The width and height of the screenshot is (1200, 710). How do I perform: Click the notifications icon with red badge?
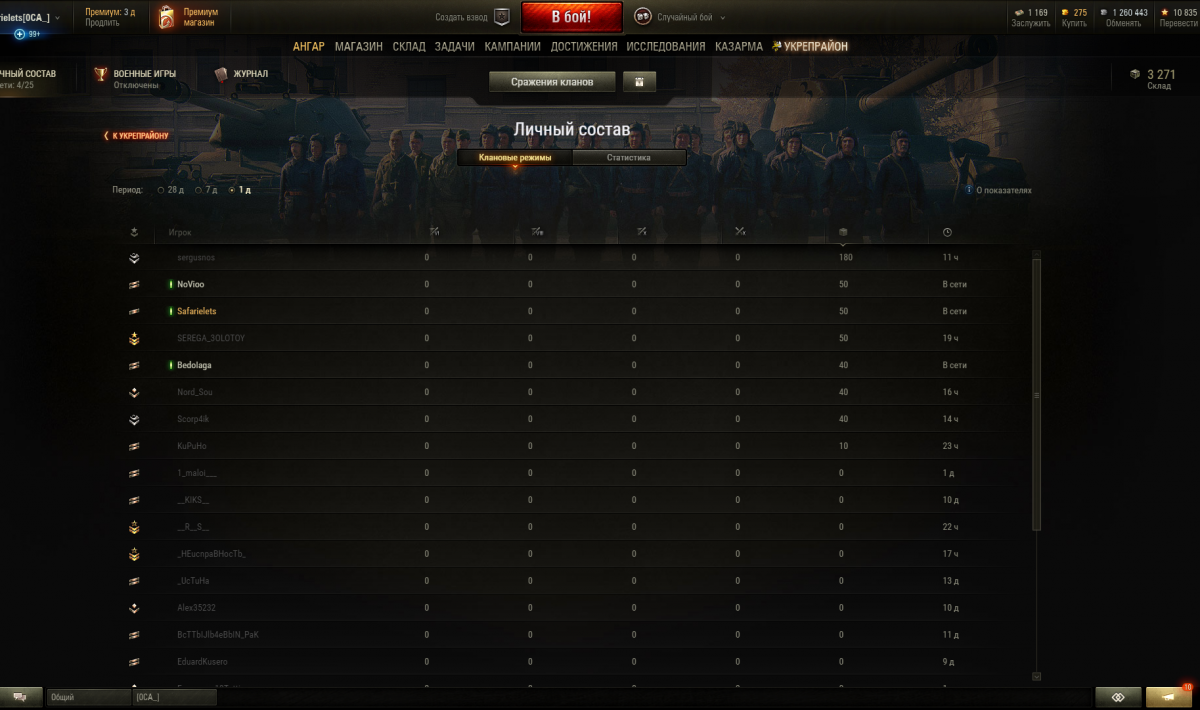pos(1167,697)
